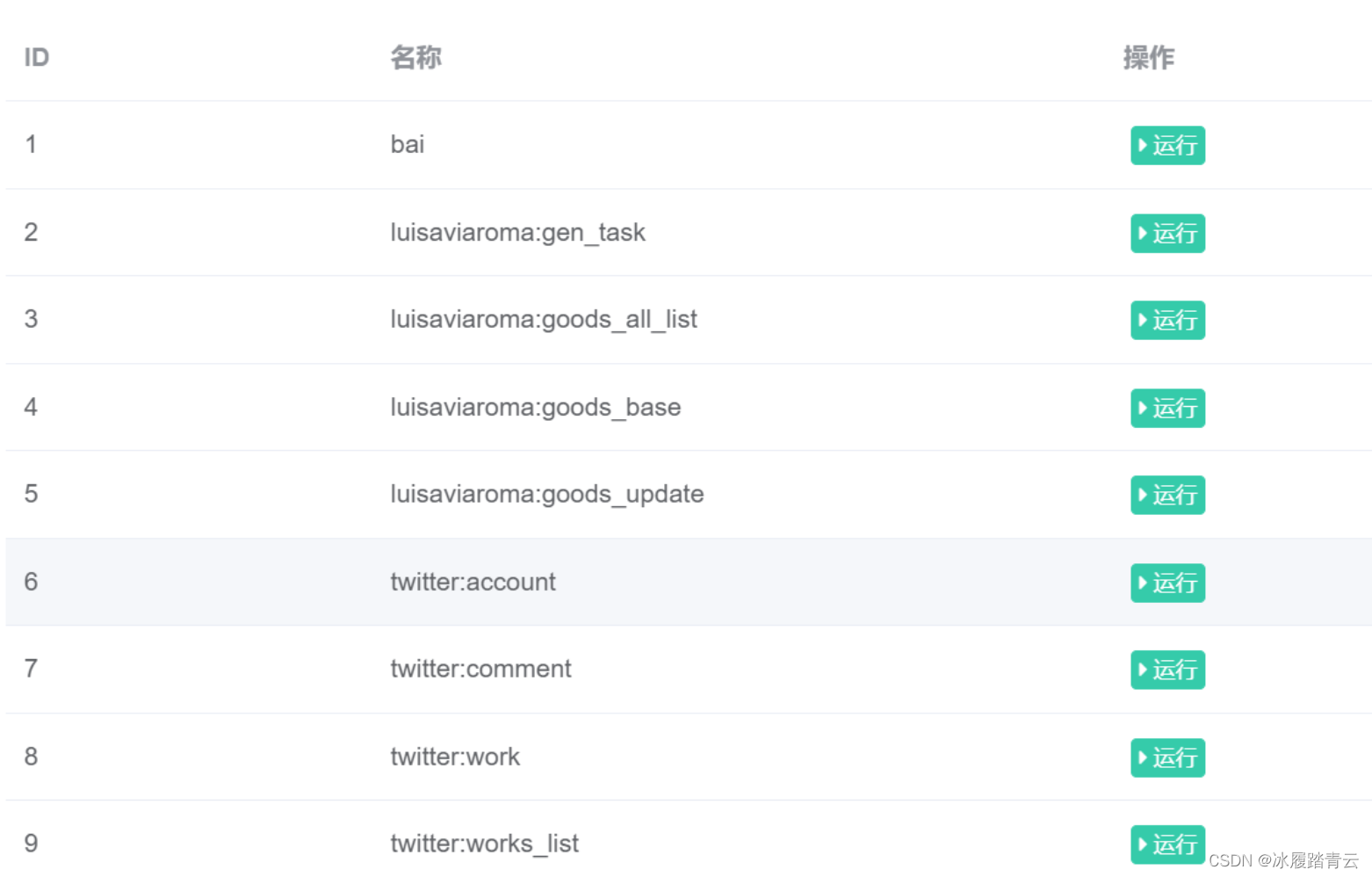
Task: Select the luisaviaroma:goods_base name
Action: [x=536, y=408]
